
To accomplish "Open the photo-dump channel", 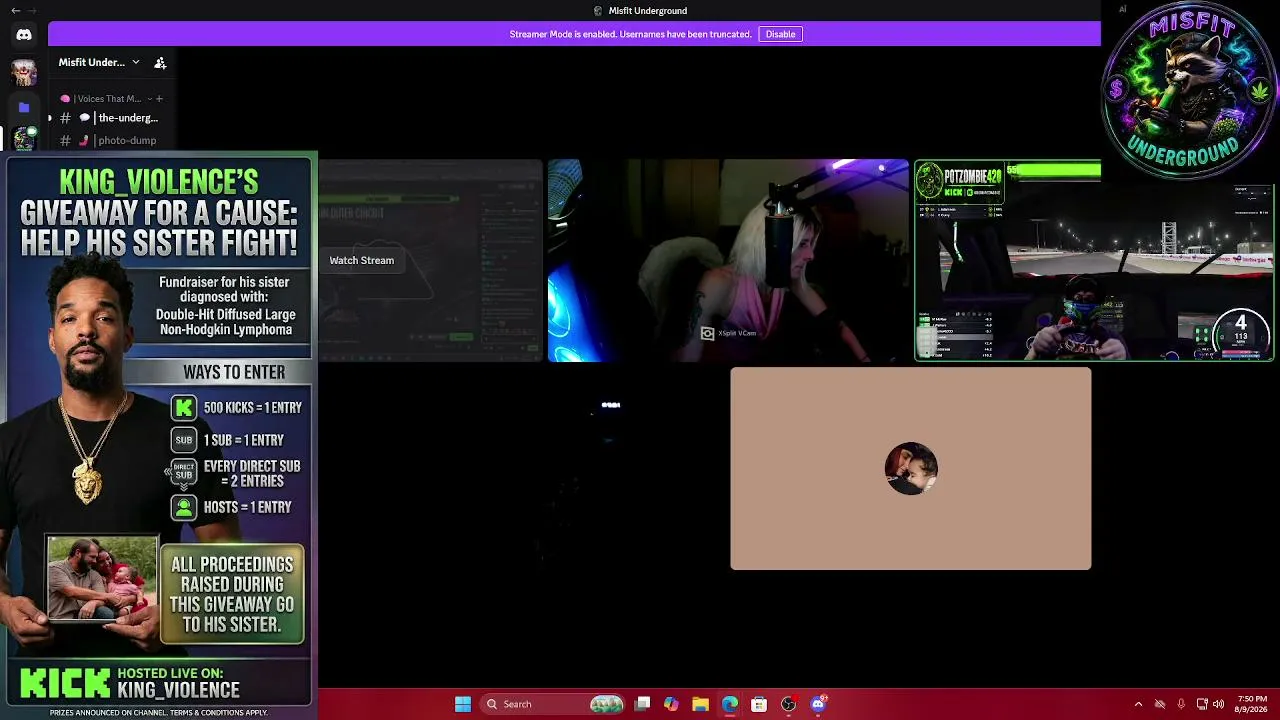I will (x=109, y=140).
